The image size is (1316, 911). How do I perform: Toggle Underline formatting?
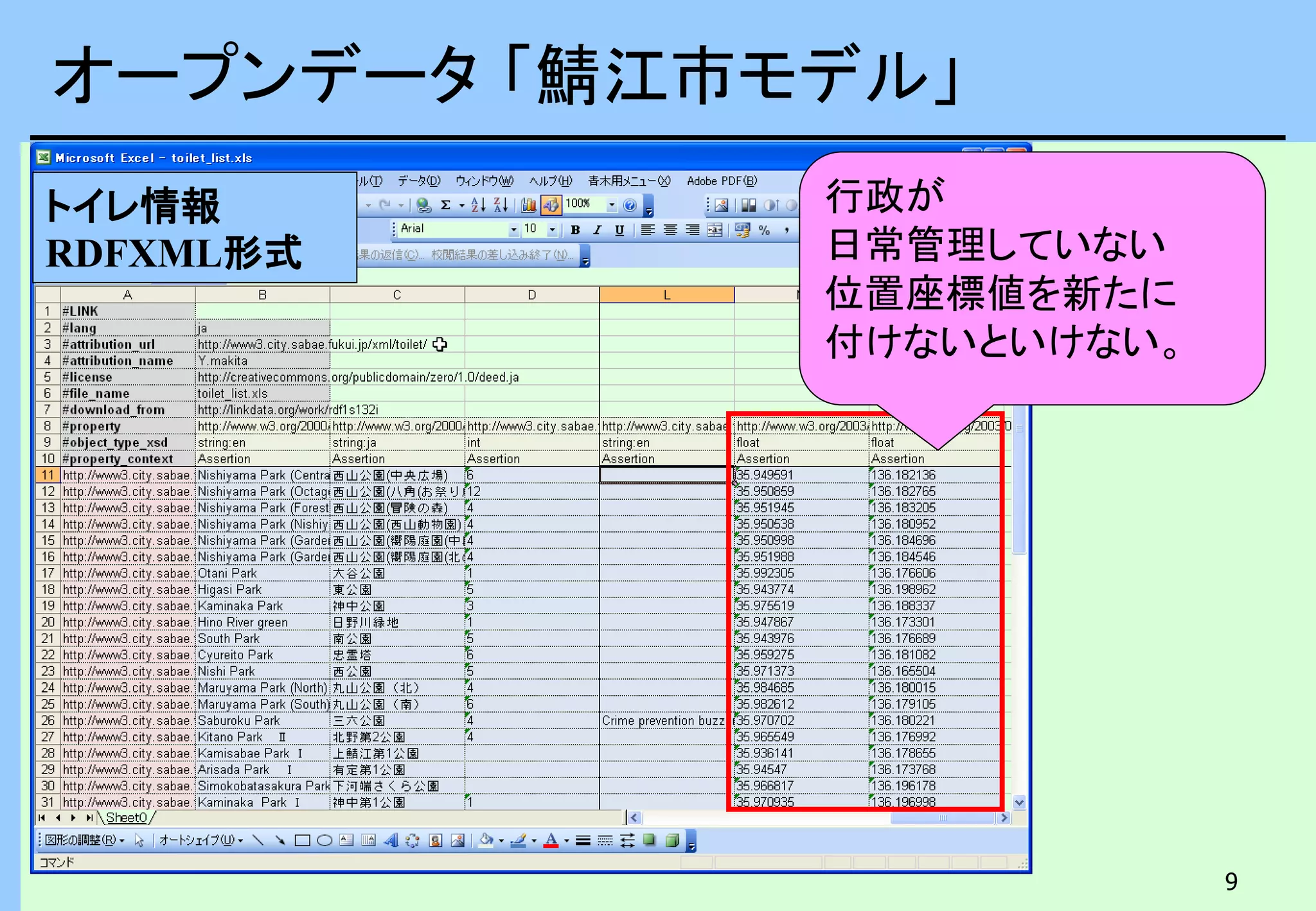(x=619, y=230)
